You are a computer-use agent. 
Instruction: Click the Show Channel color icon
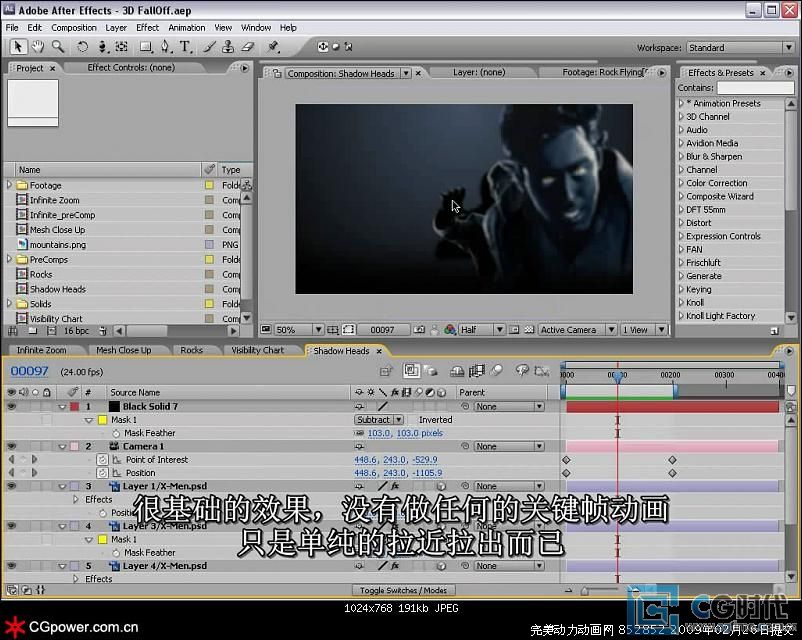(450, 330)
